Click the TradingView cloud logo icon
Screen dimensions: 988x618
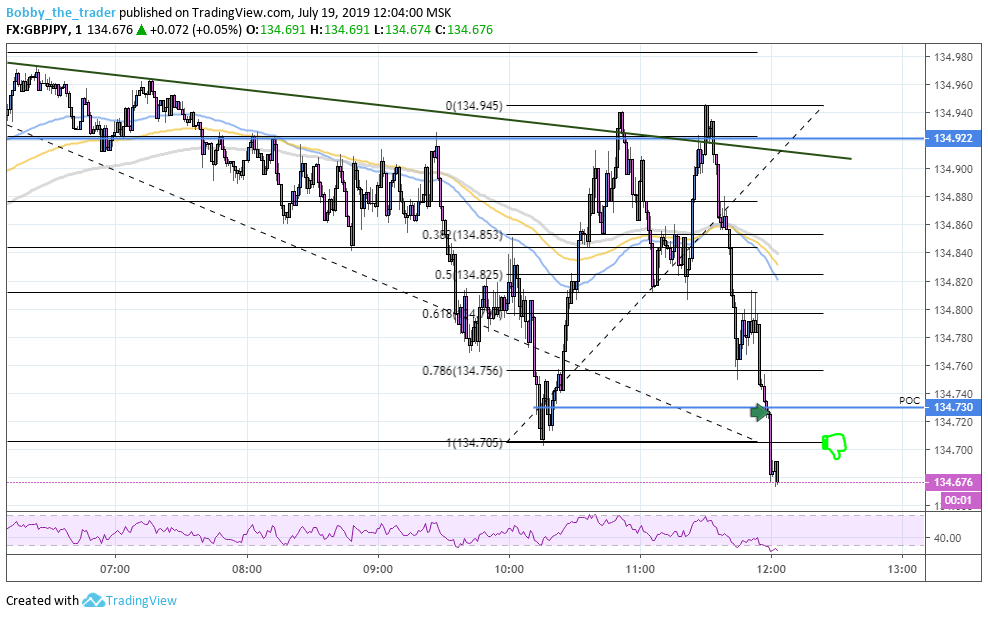tap(93, 600)
